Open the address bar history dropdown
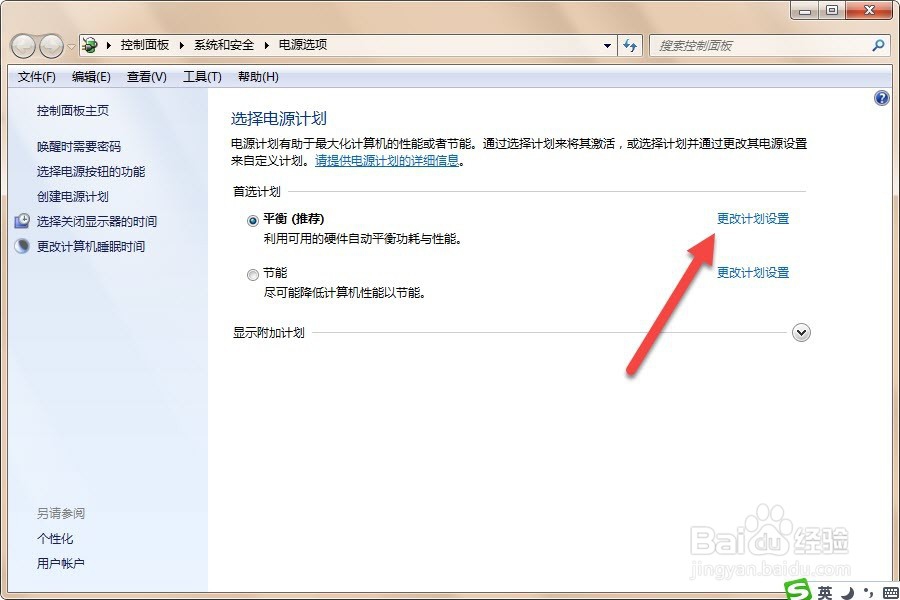 [x=607, y=45]
